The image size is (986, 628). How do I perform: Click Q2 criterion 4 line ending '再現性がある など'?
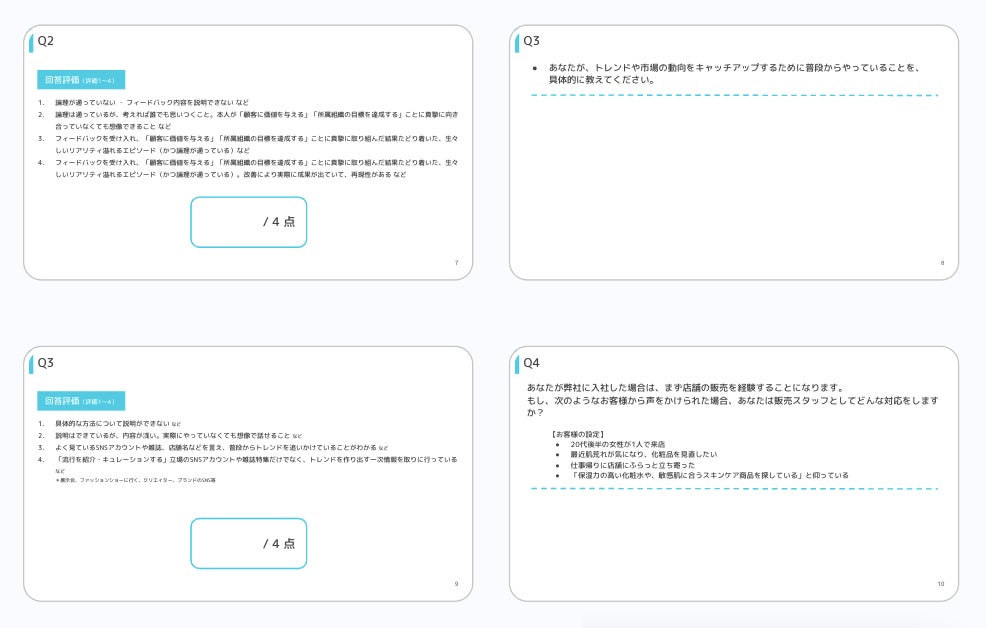point(230,175)
